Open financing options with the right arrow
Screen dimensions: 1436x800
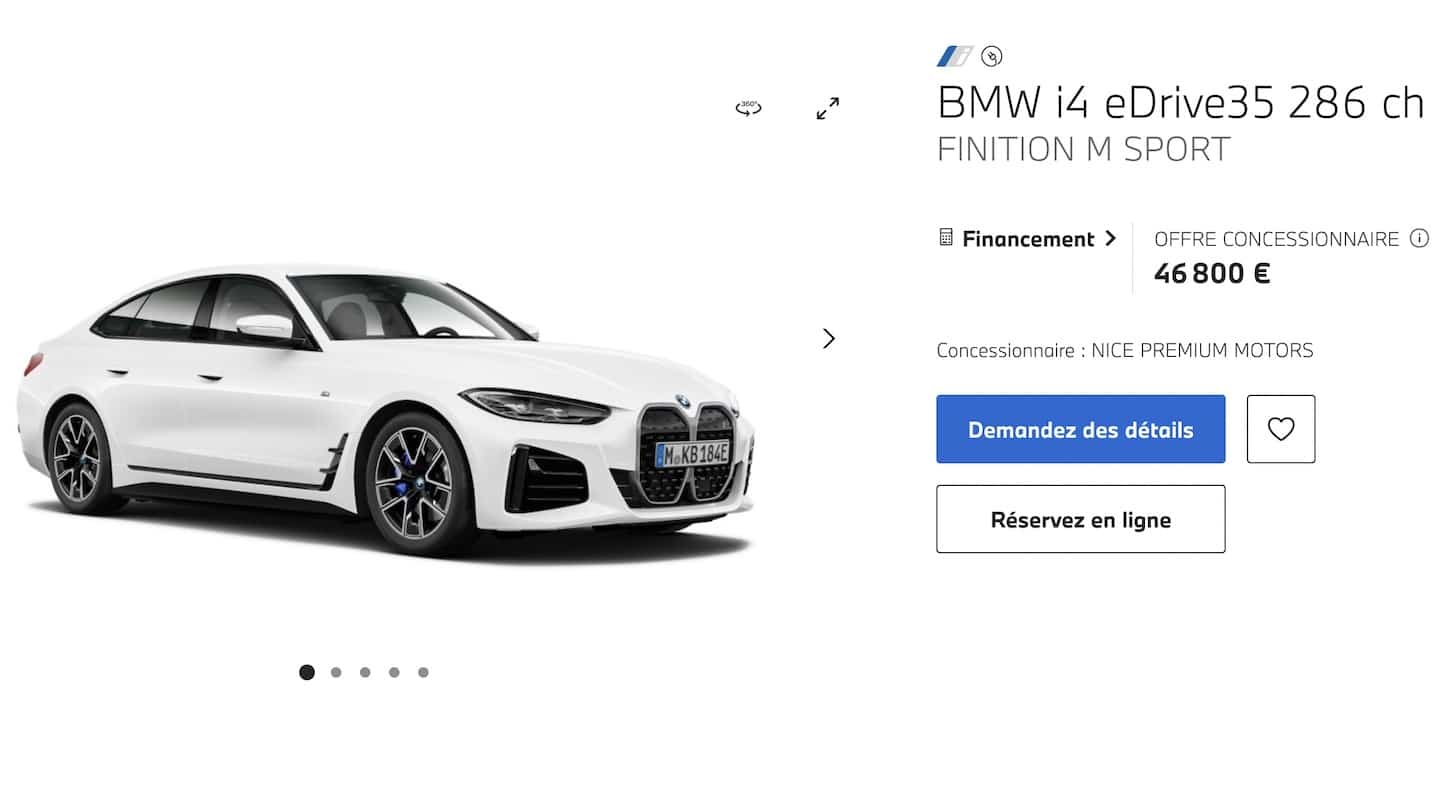(x=1110, y=238)
